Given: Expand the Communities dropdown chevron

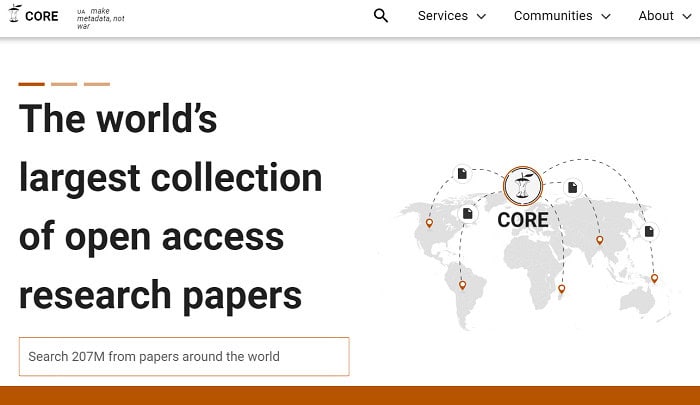Looking at the screenshot, I should point(606,17).
